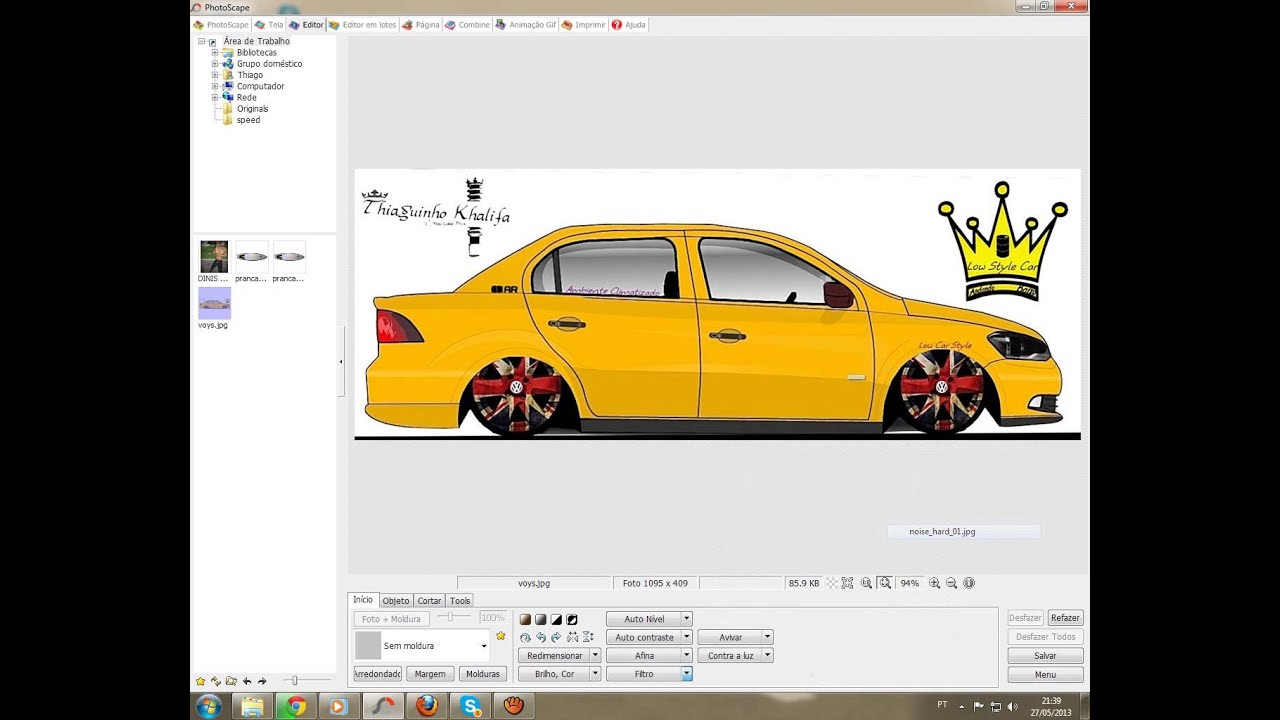Click the Menu button
The width and height of the screenshot is (1280, 720).
1045,675
